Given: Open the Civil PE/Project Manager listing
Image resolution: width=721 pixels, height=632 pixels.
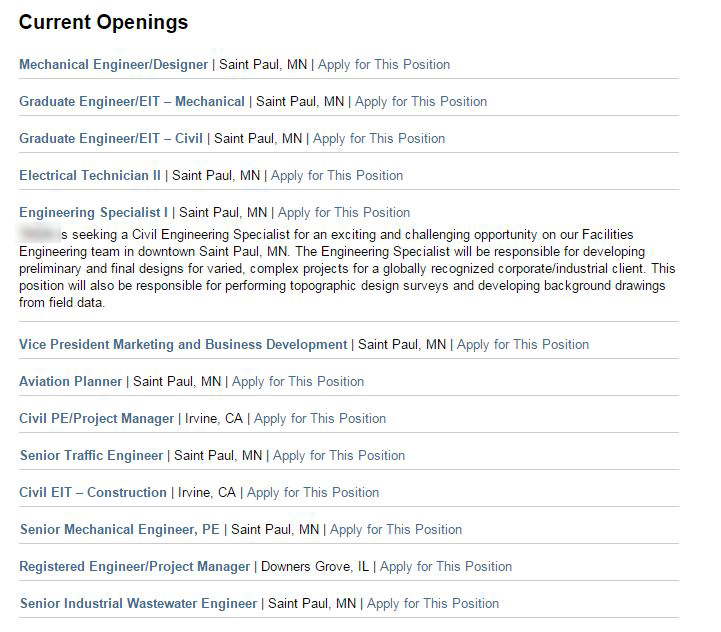Looking at the screenshot, I should (97, 419).
